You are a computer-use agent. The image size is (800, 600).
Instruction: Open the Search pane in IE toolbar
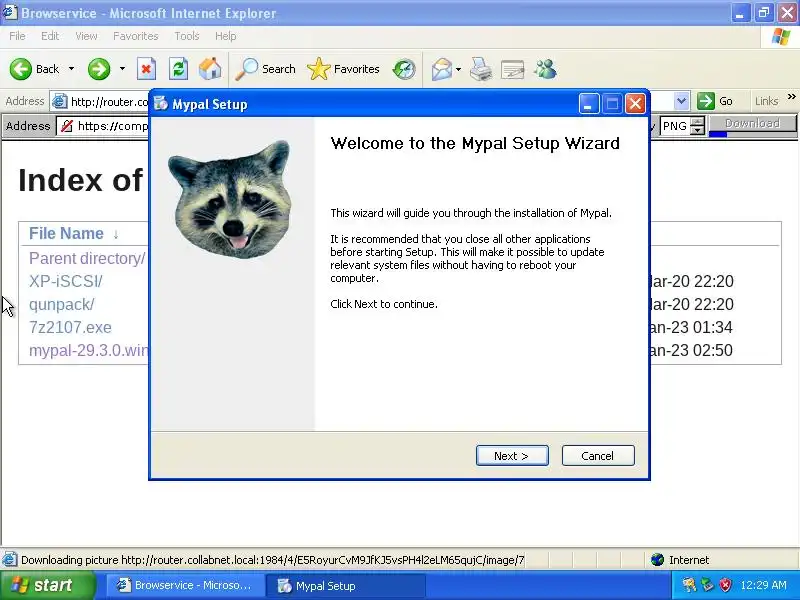pyautogui.click(x=265, y=69)
